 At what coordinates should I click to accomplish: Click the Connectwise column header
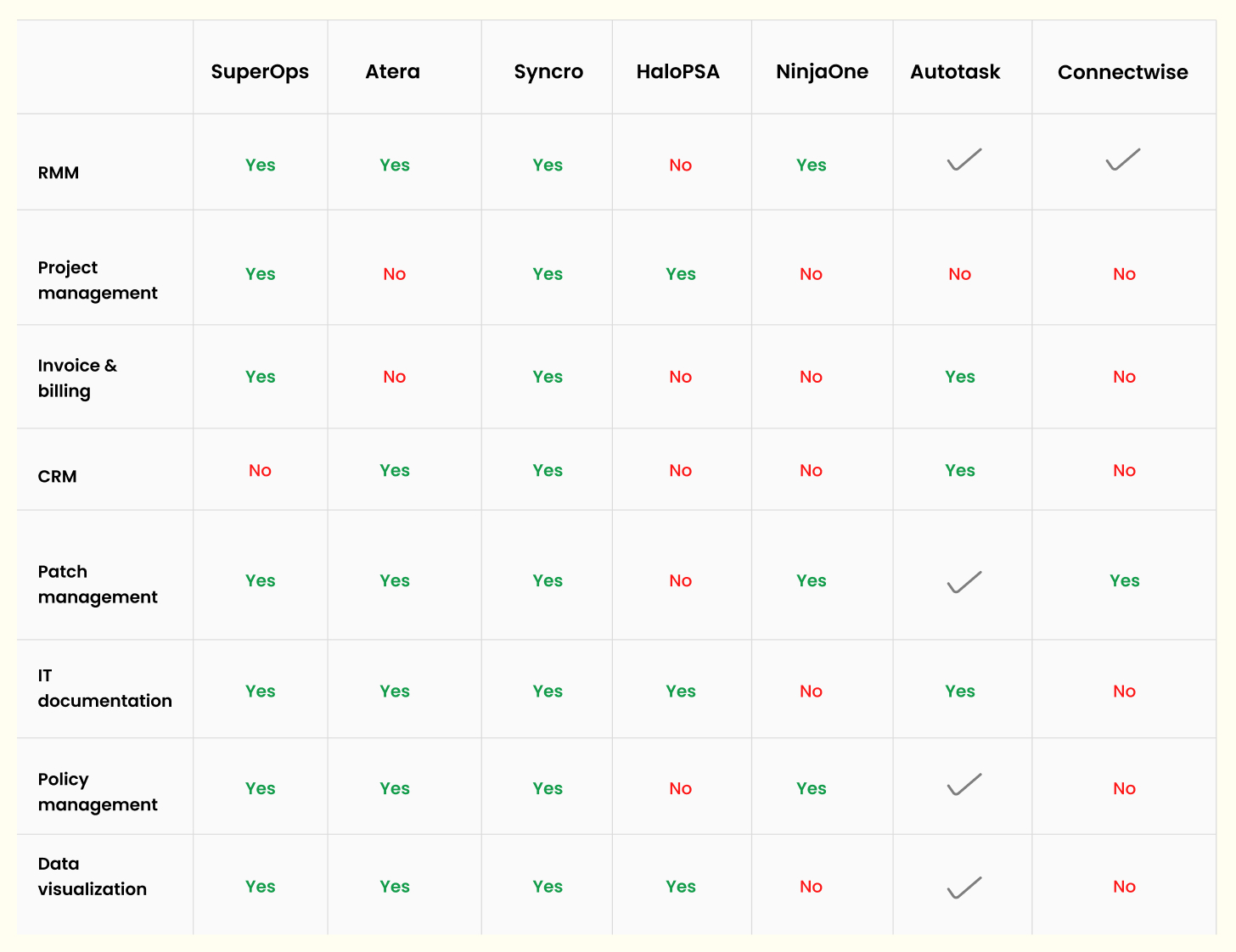click(1122, 72)
